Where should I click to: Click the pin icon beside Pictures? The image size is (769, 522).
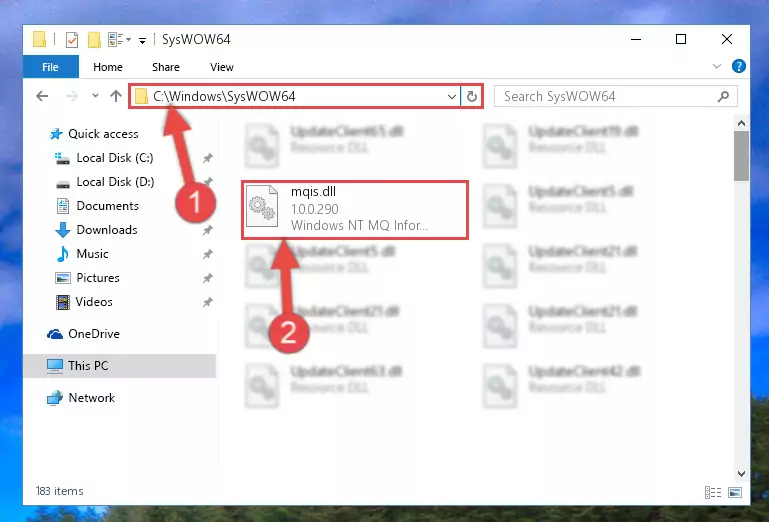(208, 278)
